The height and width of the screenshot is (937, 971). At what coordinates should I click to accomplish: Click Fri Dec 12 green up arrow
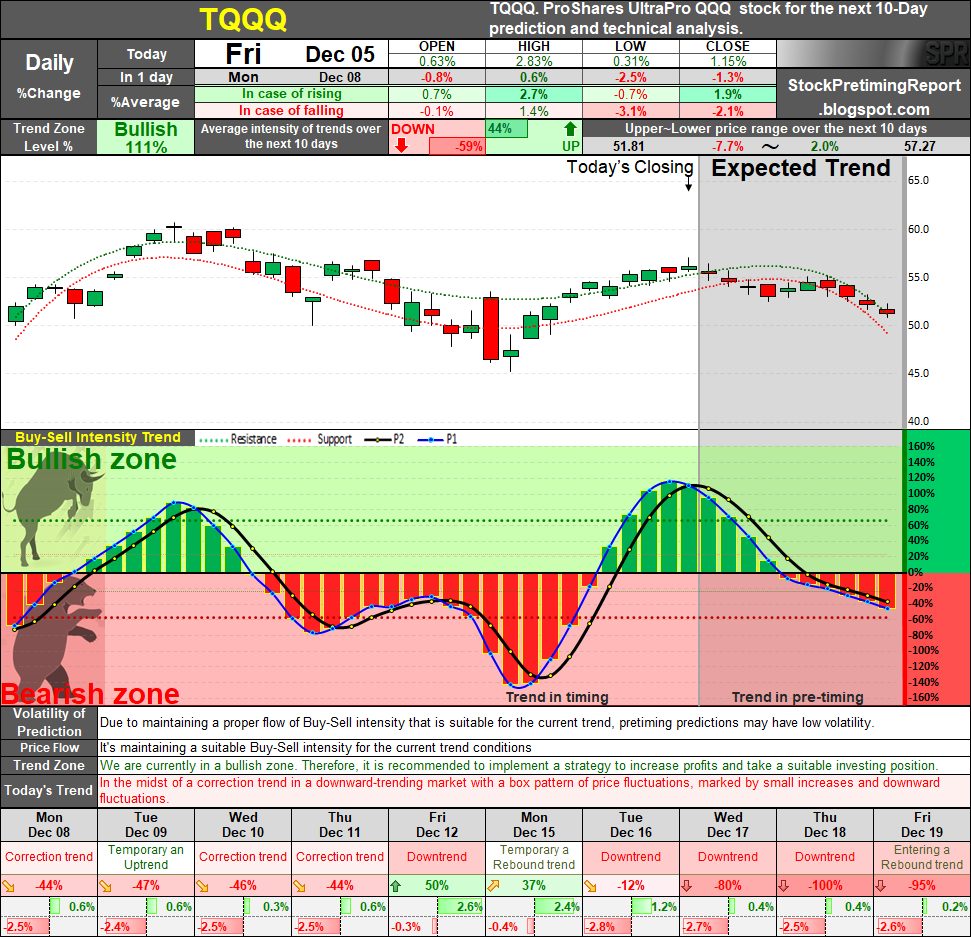[396, 886]
